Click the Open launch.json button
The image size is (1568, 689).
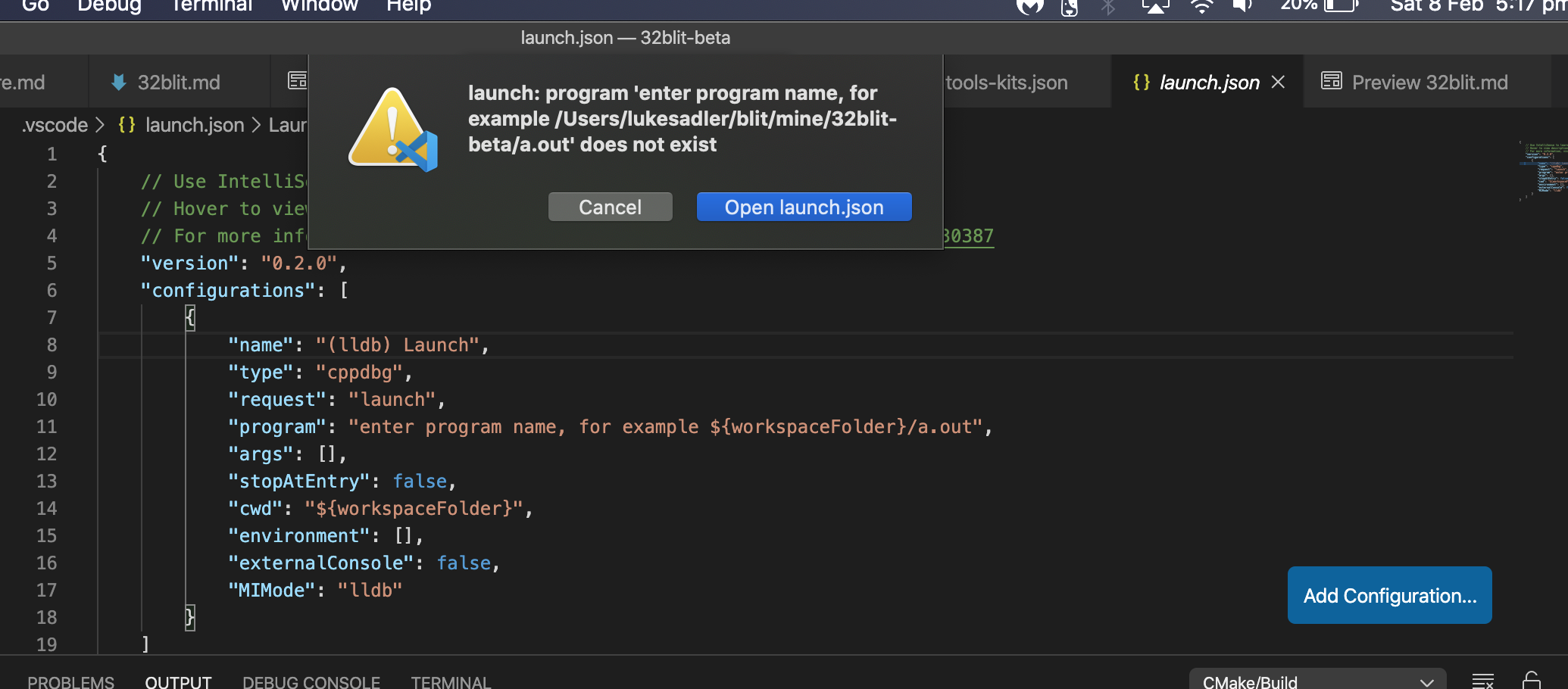point(804,207)
